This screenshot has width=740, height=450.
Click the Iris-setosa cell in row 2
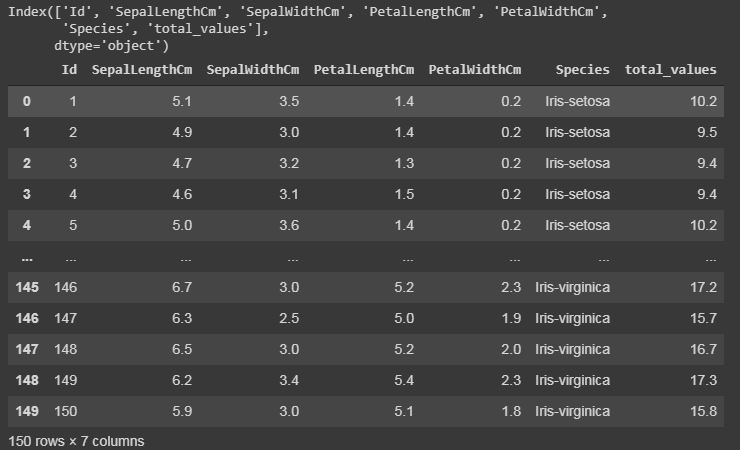click(577, 163)
